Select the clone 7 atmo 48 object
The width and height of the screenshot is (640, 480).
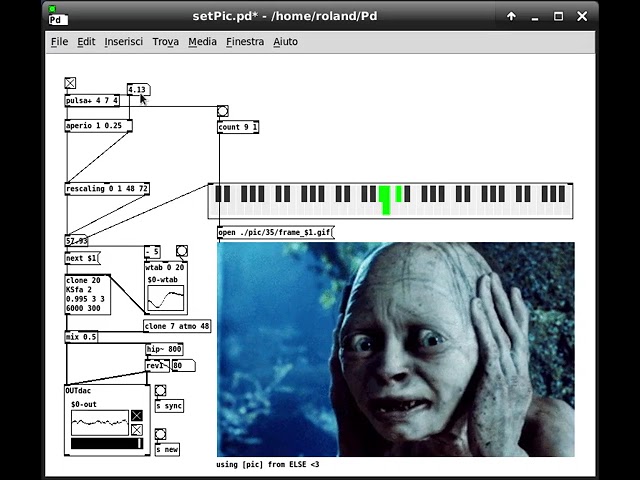[177, 326]
